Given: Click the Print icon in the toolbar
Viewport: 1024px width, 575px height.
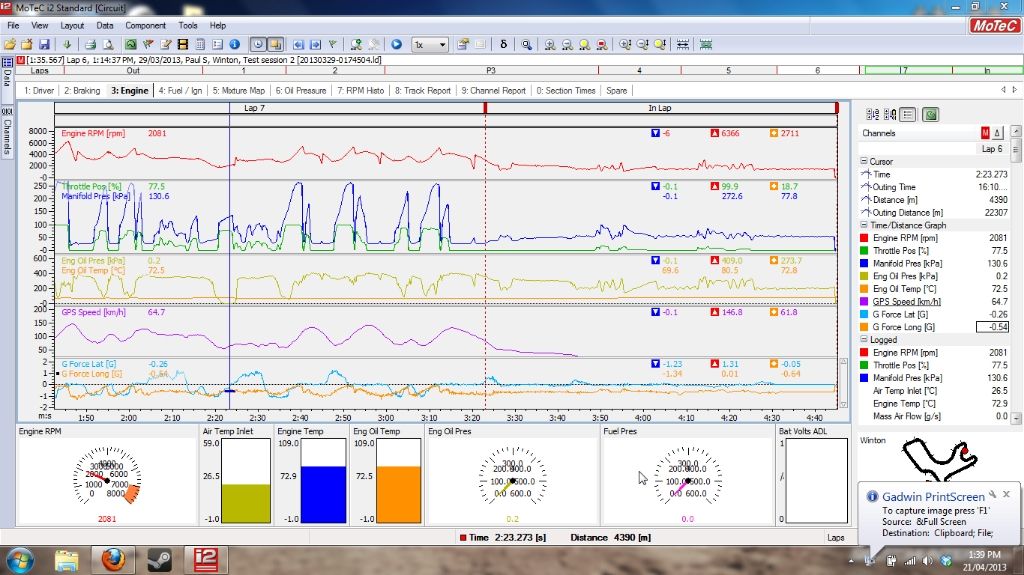Looking at the screenshot, I should (x=89, y=44).
